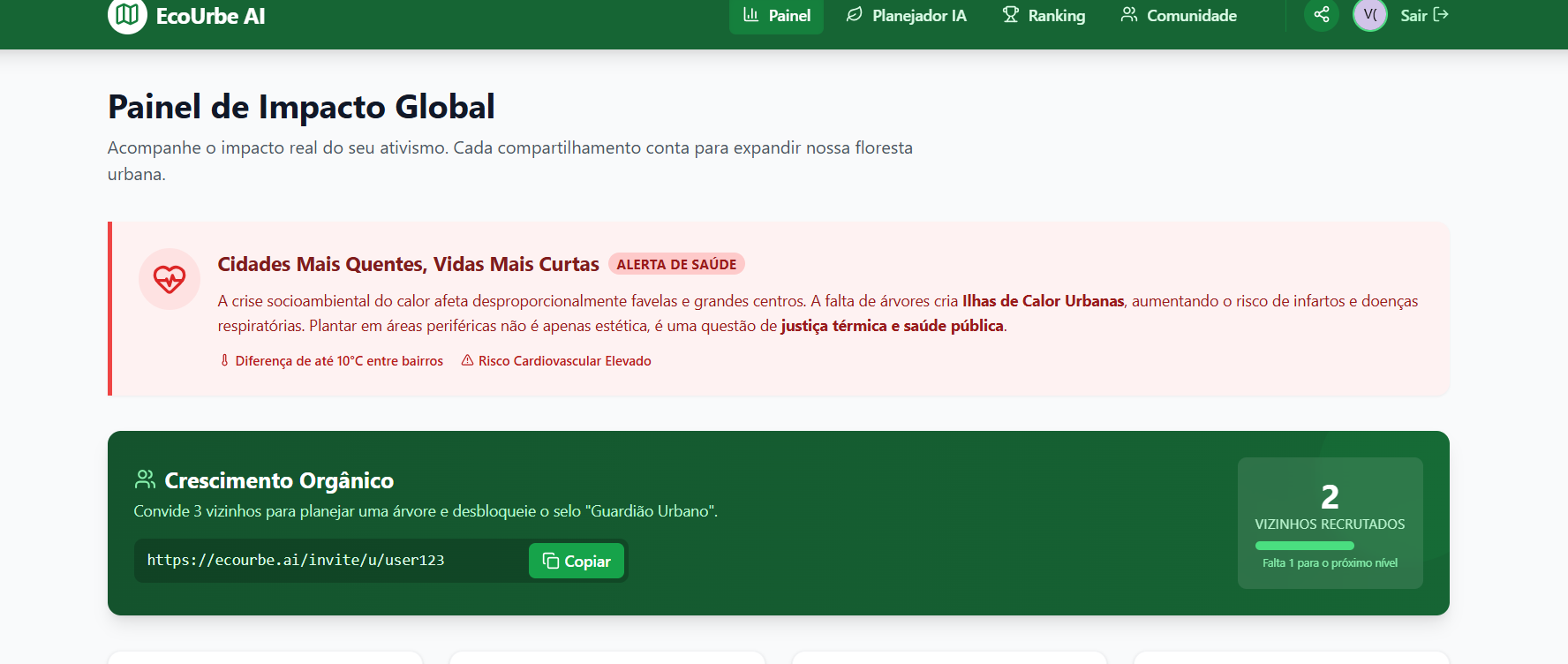The height and width of the screenshot is (664, 1568).
Task: Go to the Ranking tab
Action: (1044, 16)
